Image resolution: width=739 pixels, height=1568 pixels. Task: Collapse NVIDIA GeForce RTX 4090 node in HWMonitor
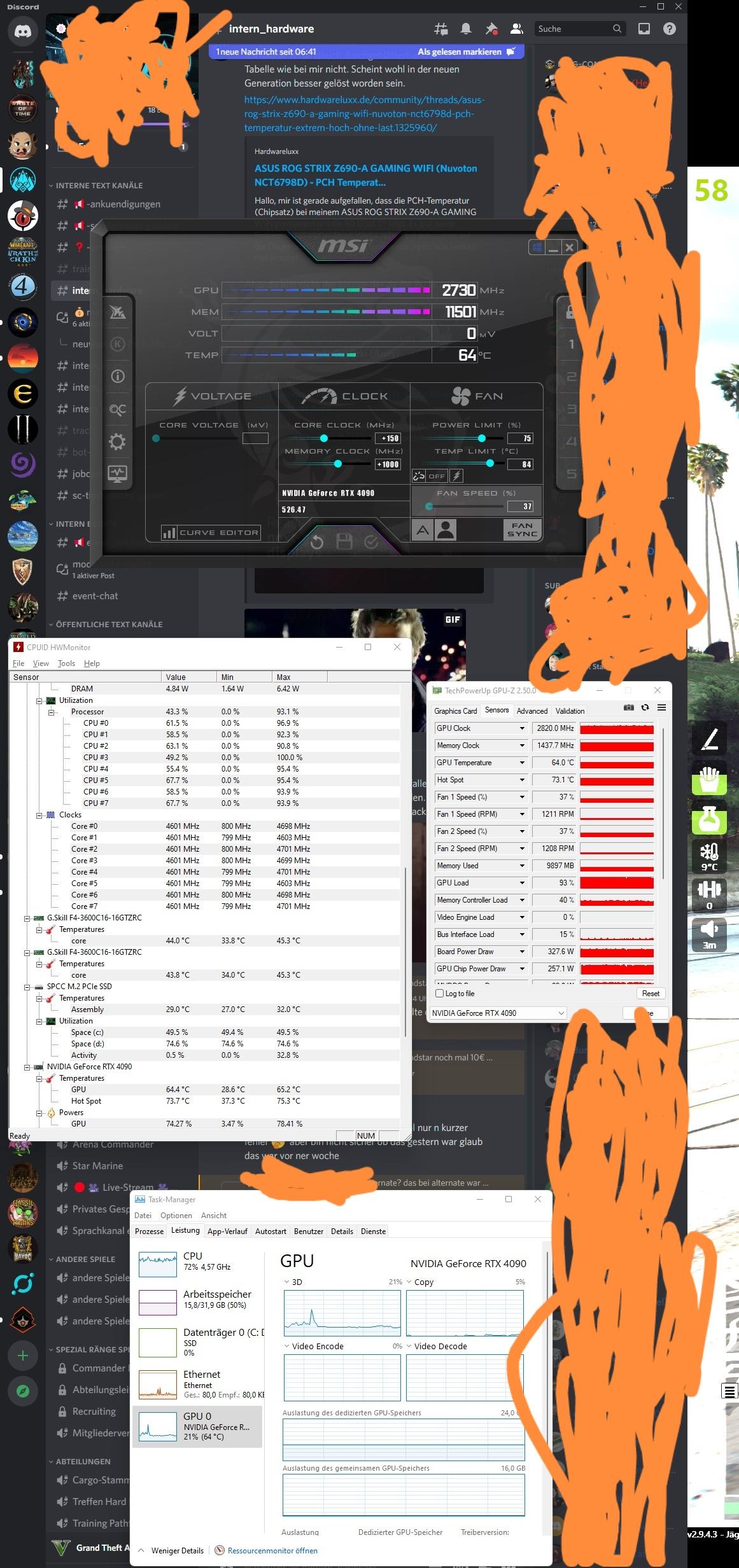pos(27,1067)
